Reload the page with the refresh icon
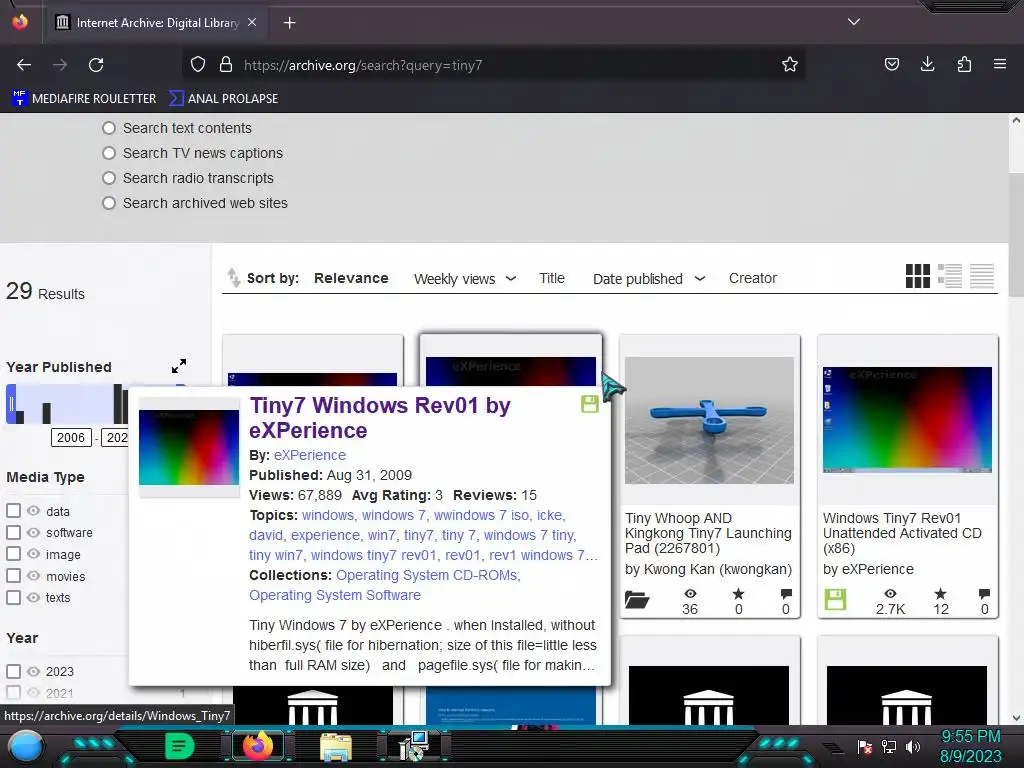The image size is (1024, 768). (x=96, y=65)
